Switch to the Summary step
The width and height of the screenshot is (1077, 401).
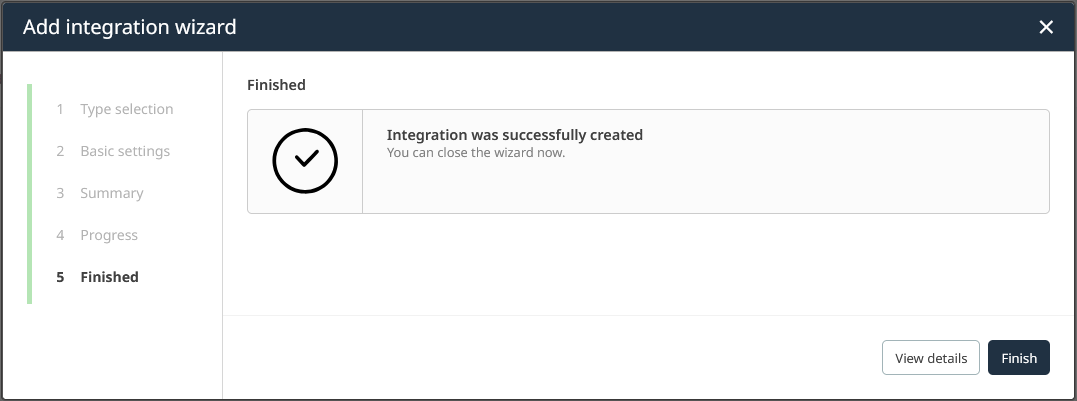click(x=112, y=193)
